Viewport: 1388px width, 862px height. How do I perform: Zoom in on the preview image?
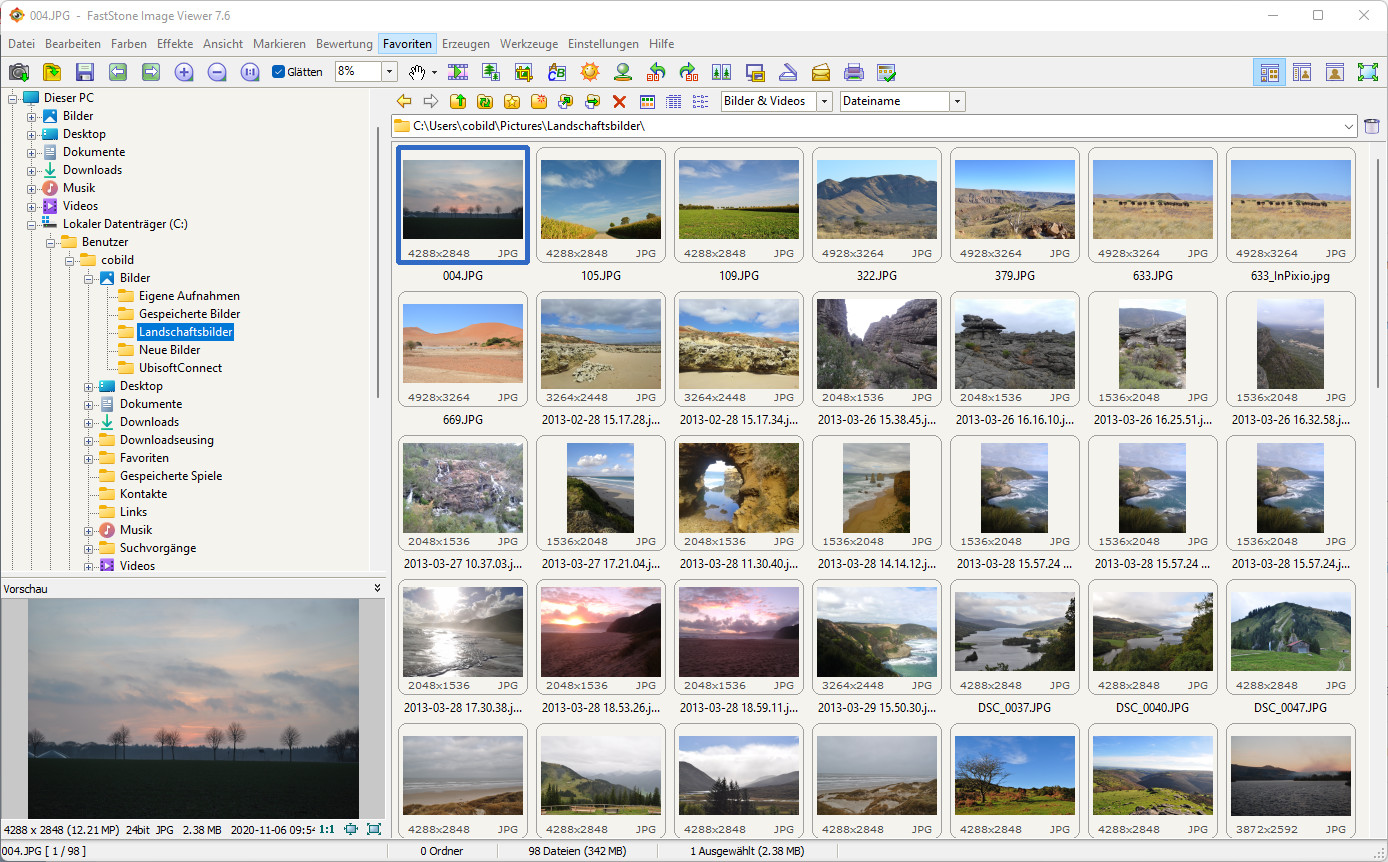point(184,71)
